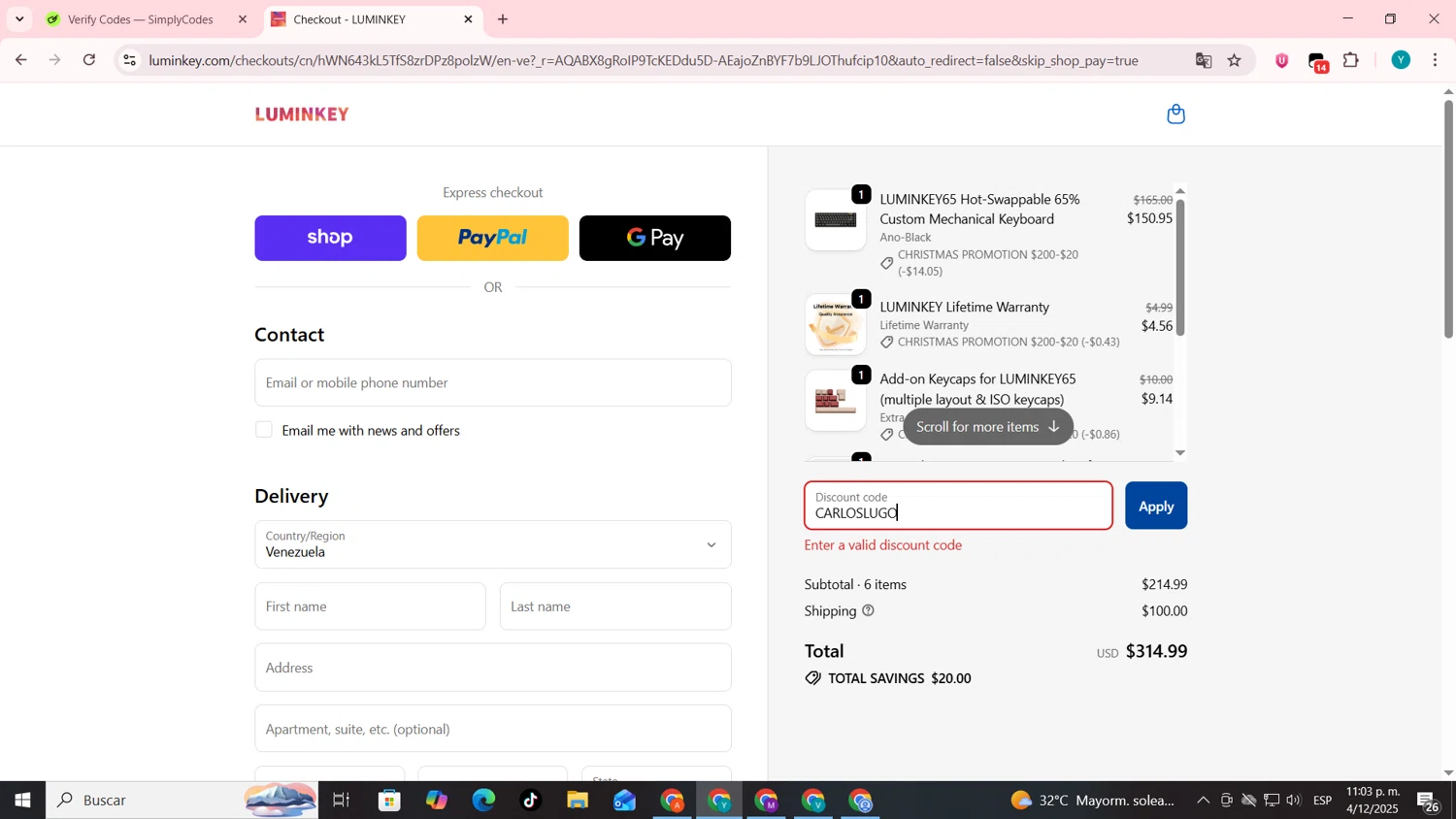The height and width of the screenshot is (819, 1456).
Task: Check Email me with news and offers
Action: click(x=264, y=430)
